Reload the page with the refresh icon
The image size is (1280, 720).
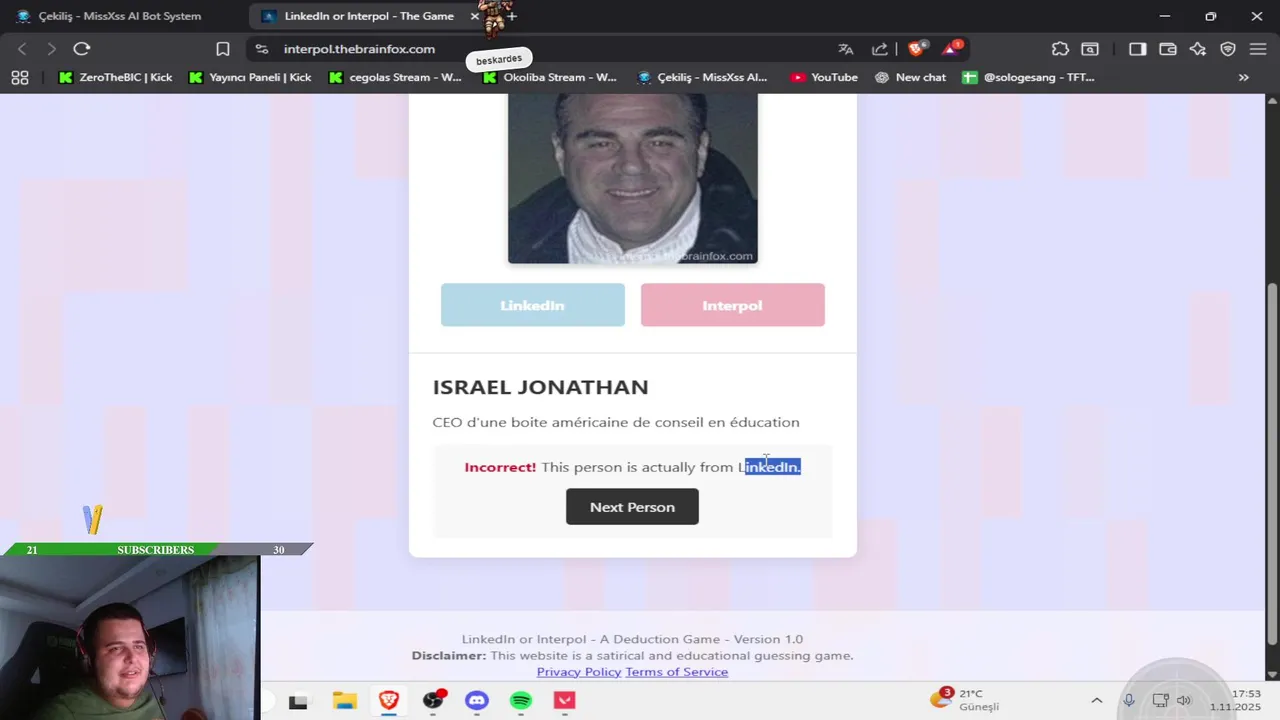tap(82, 49)
